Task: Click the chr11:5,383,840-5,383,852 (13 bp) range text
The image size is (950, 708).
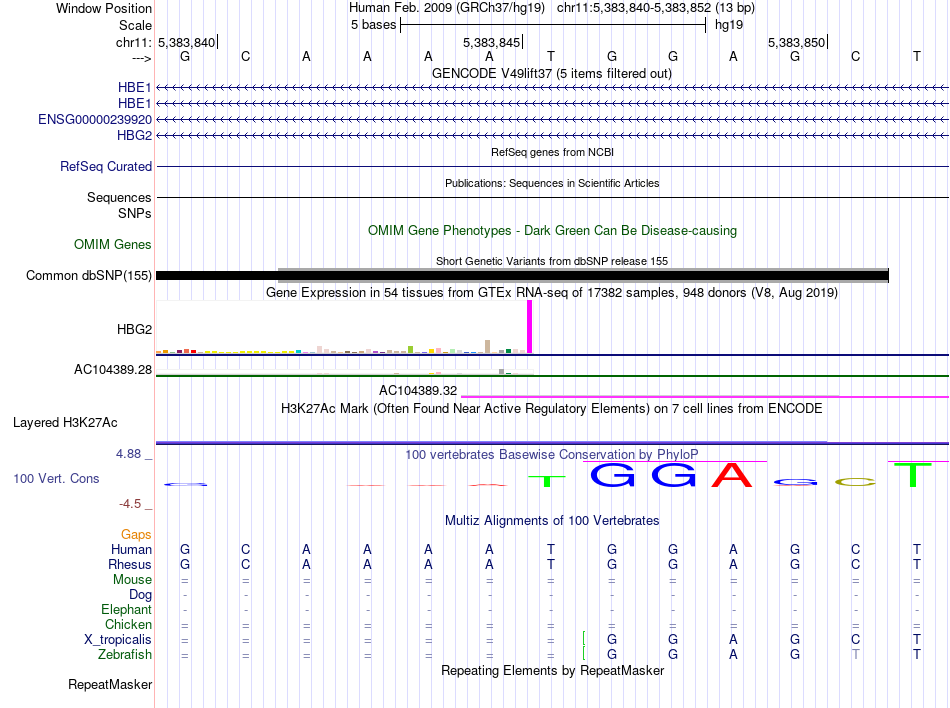Action: coord(656,8)
